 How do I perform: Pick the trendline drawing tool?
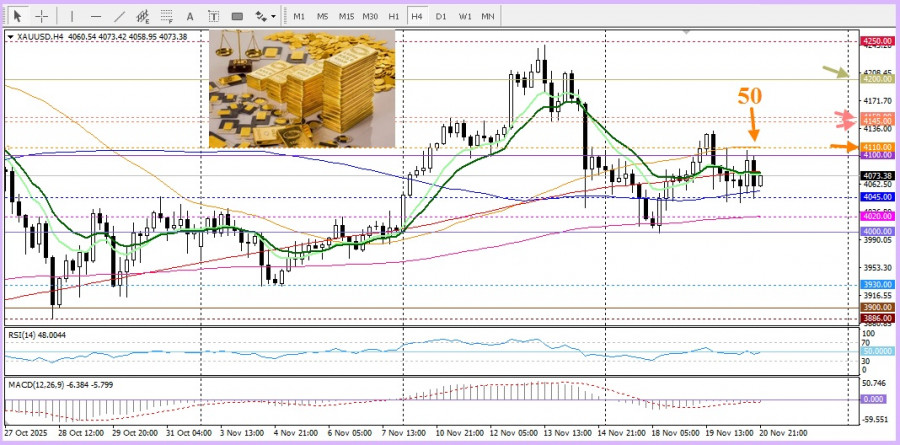pos(120,16)
